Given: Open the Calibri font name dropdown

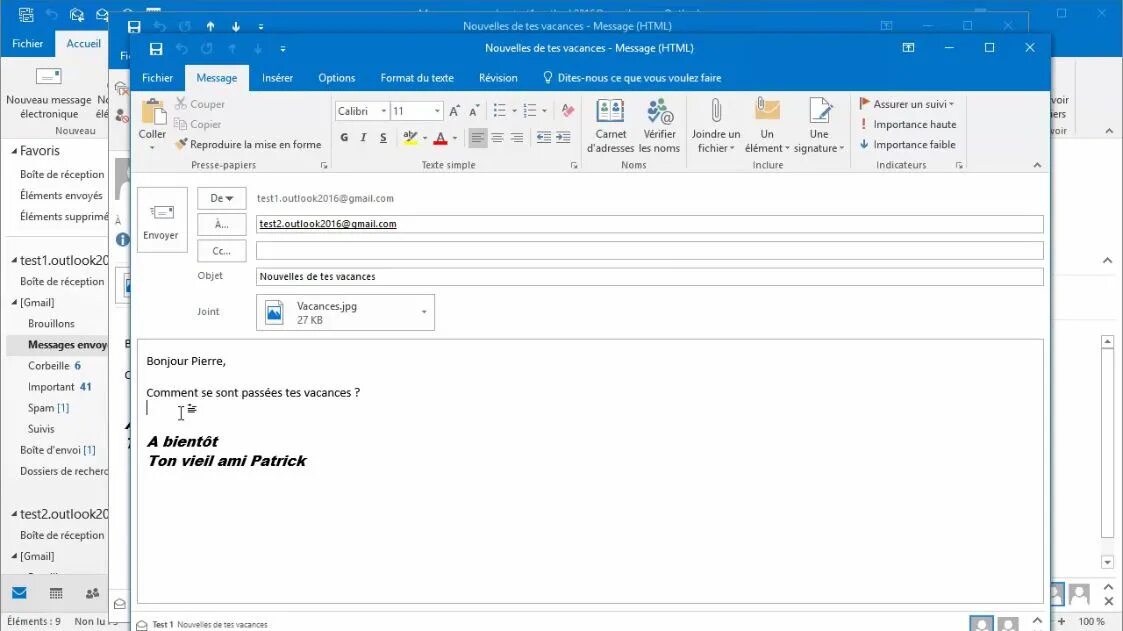Looking at the screenshot, I should coord(384,111).
